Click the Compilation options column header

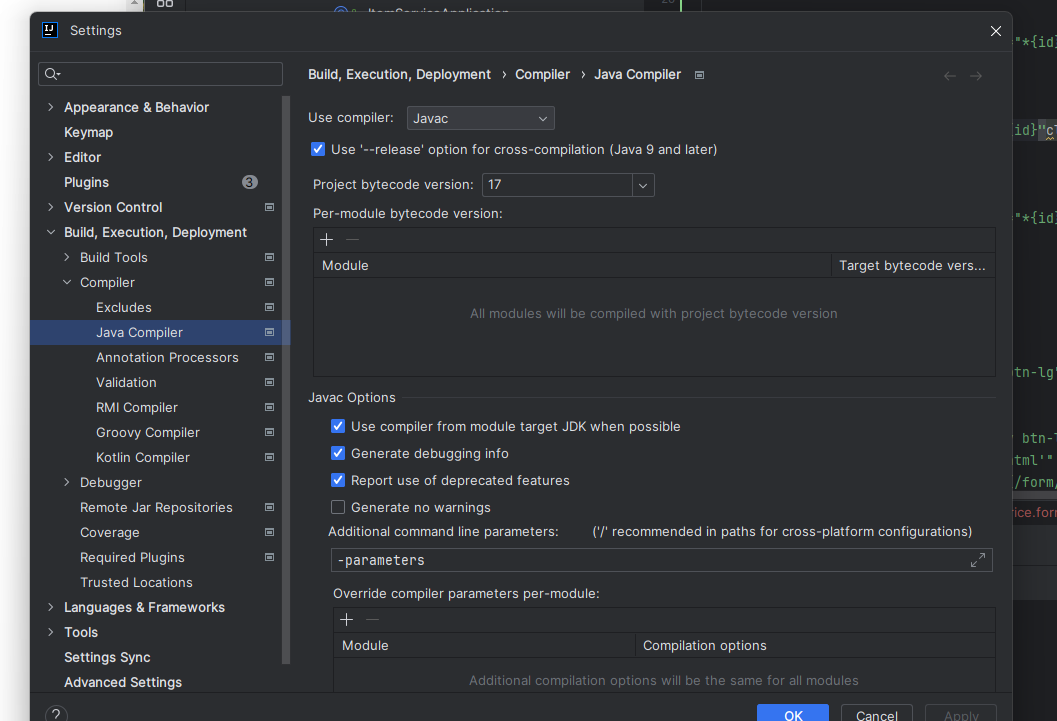815,646
